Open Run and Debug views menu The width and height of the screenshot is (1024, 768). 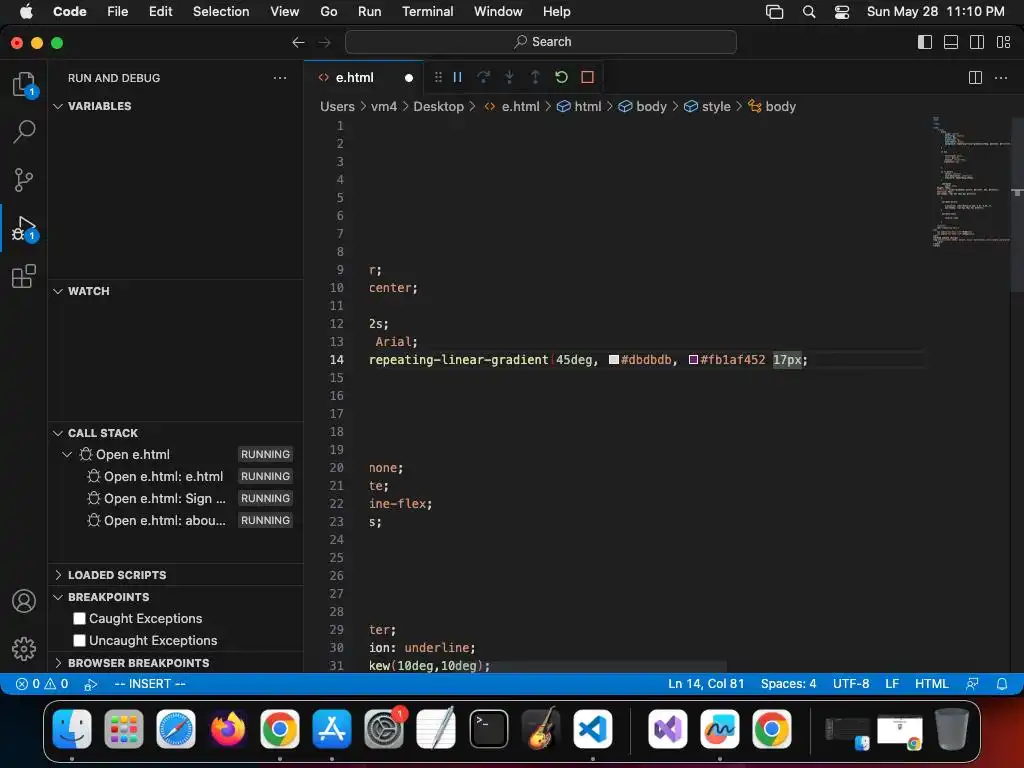tap(280, 78)
